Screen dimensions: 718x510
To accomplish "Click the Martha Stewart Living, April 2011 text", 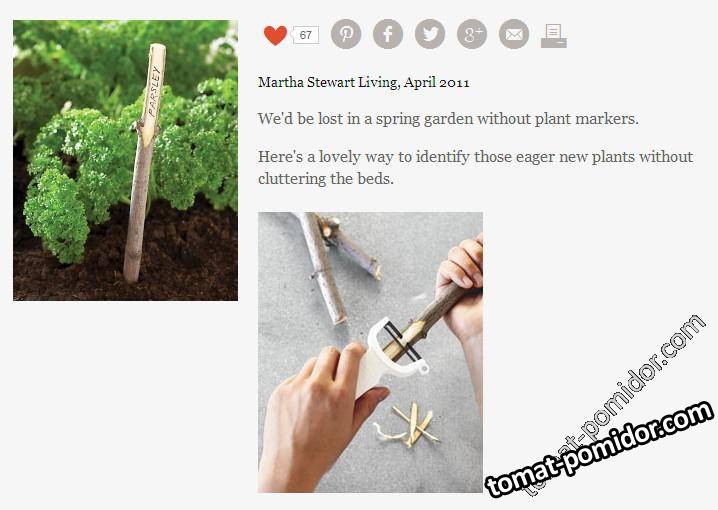I will point(364,82).
